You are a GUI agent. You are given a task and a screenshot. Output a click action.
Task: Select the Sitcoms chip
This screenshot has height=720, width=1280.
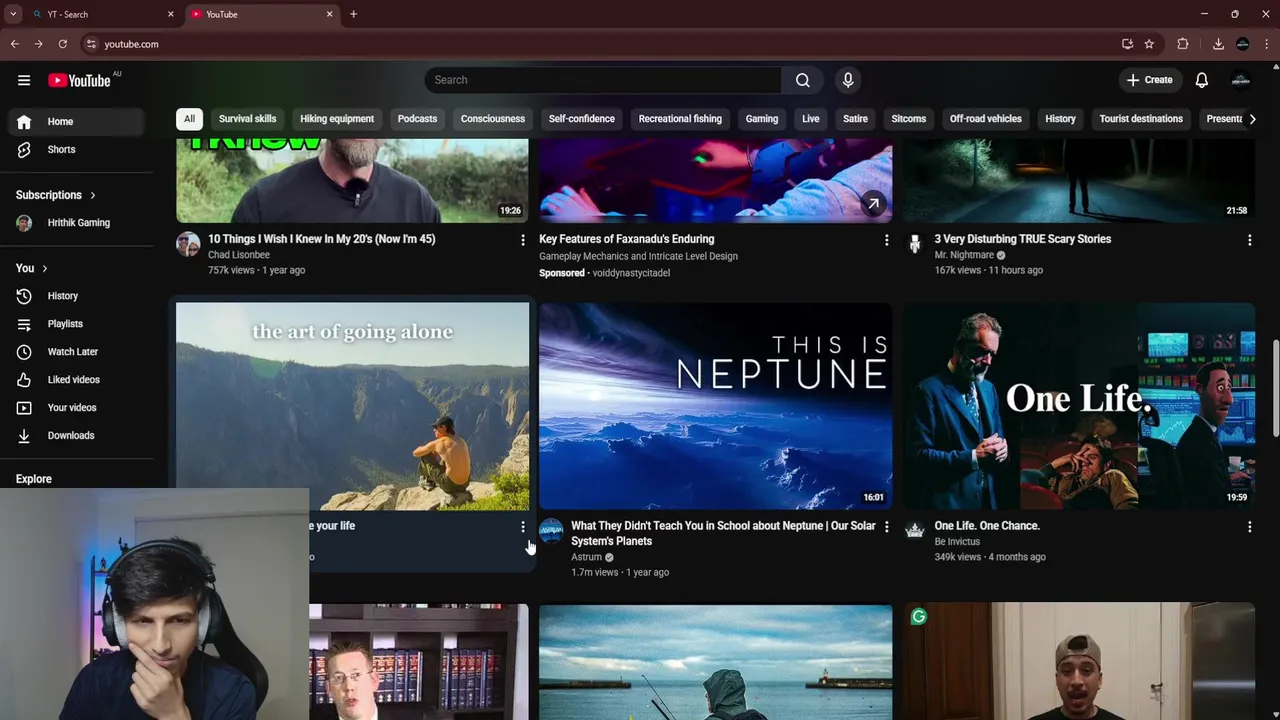909,119
